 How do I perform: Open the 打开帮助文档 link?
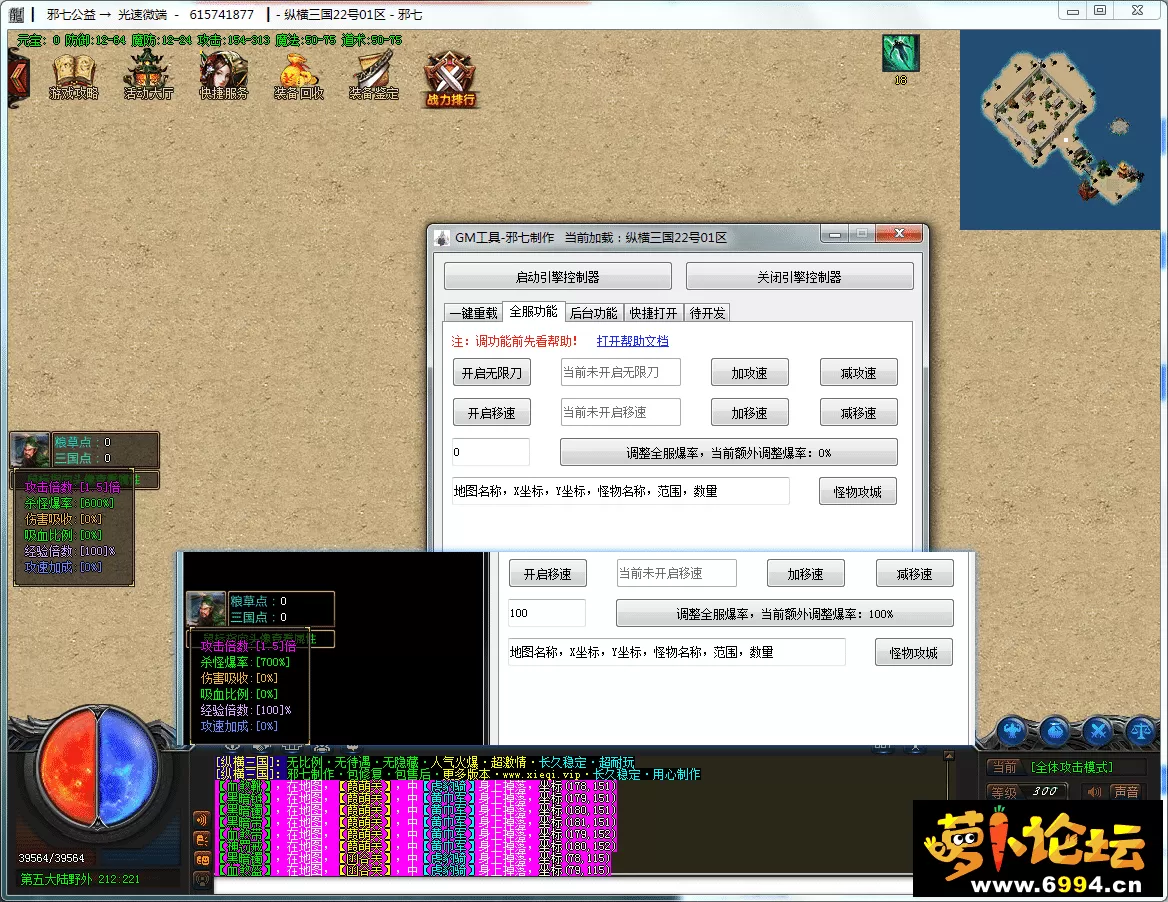632,341
